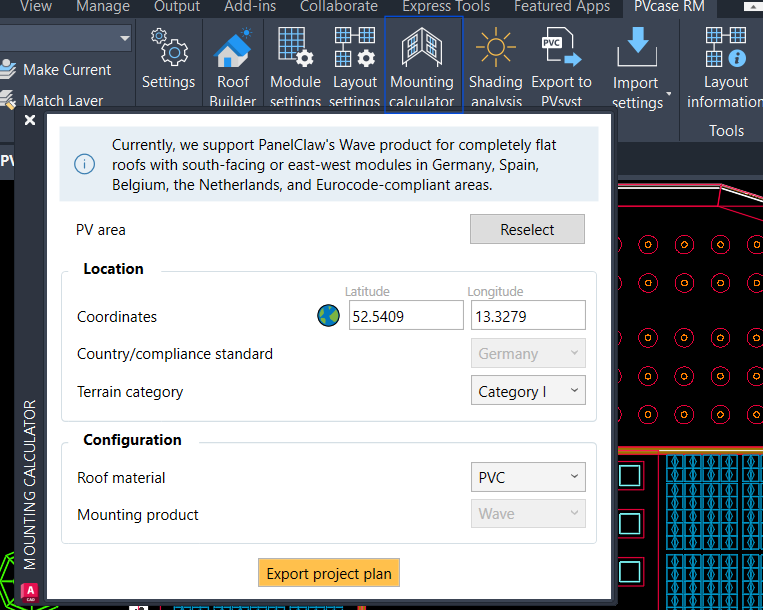The image size is (763, 610).
Task: Click the Latitude input field
Action: (x=405, y=316)
